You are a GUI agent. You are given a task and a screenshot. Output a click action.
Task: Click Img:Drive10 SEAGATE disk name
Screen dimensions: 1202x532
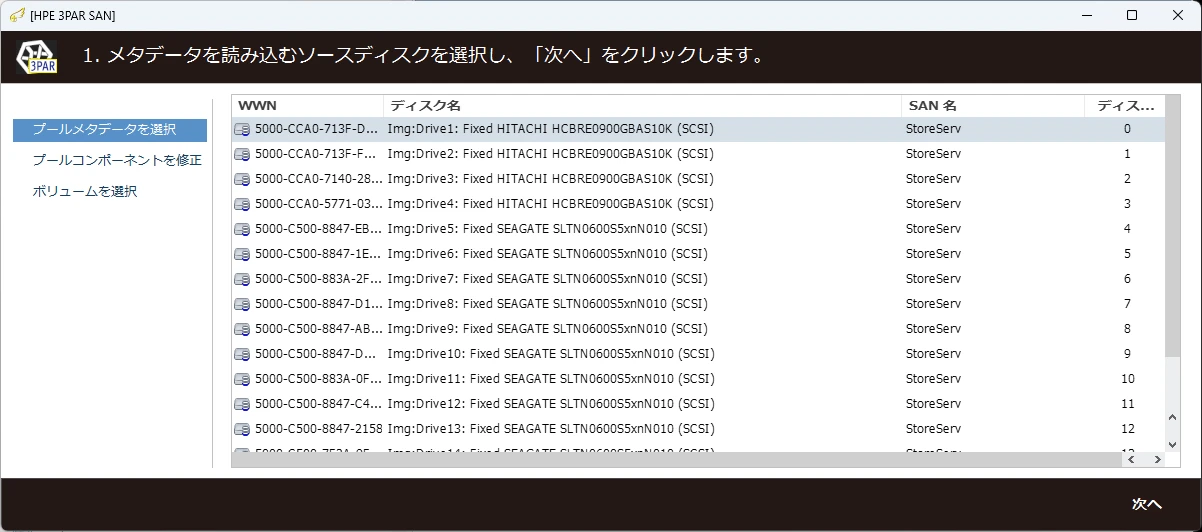click(x=551, y=354)
